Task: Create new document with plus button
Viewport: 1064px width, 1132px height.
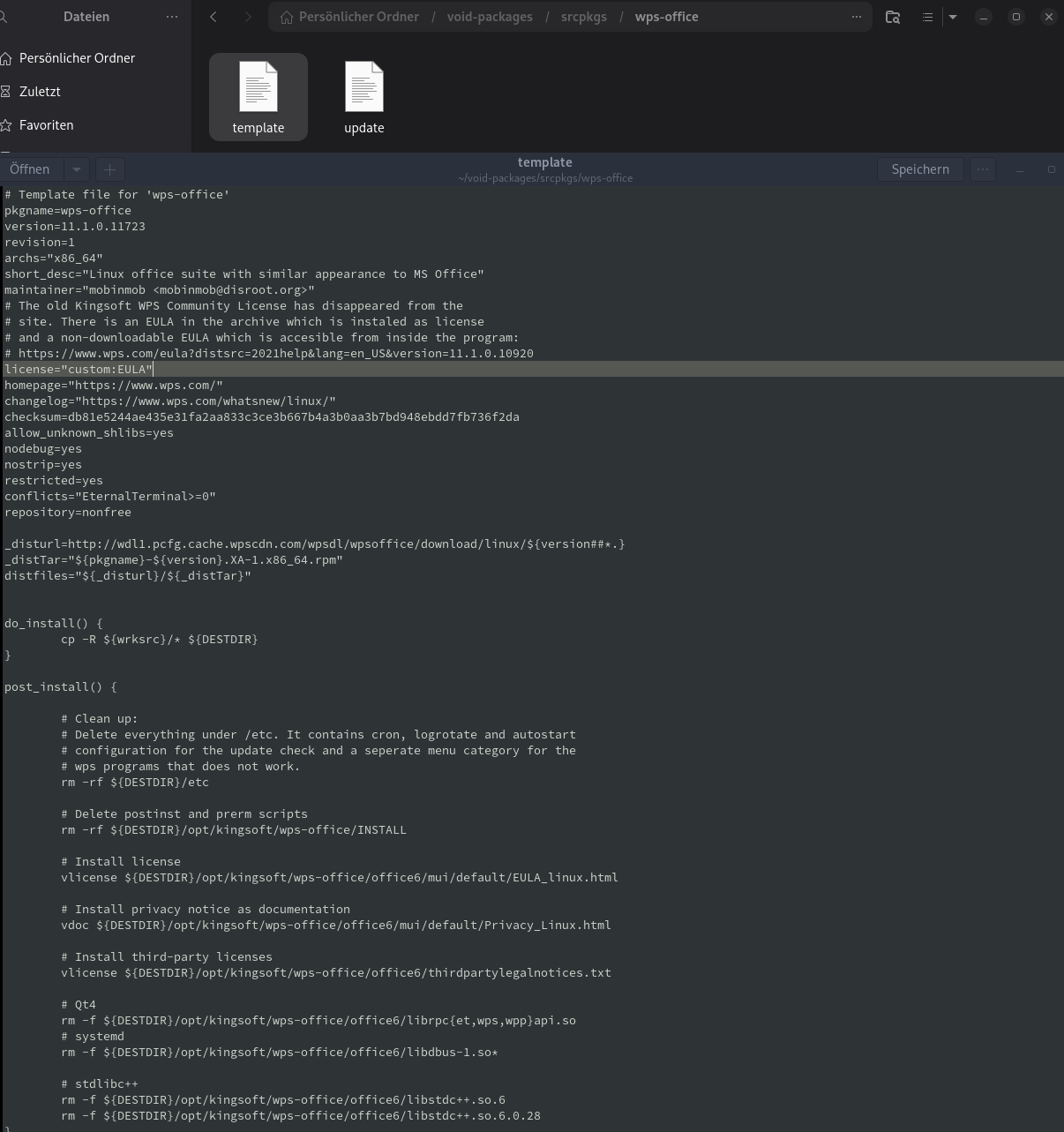Action: [x=109, y=169]
